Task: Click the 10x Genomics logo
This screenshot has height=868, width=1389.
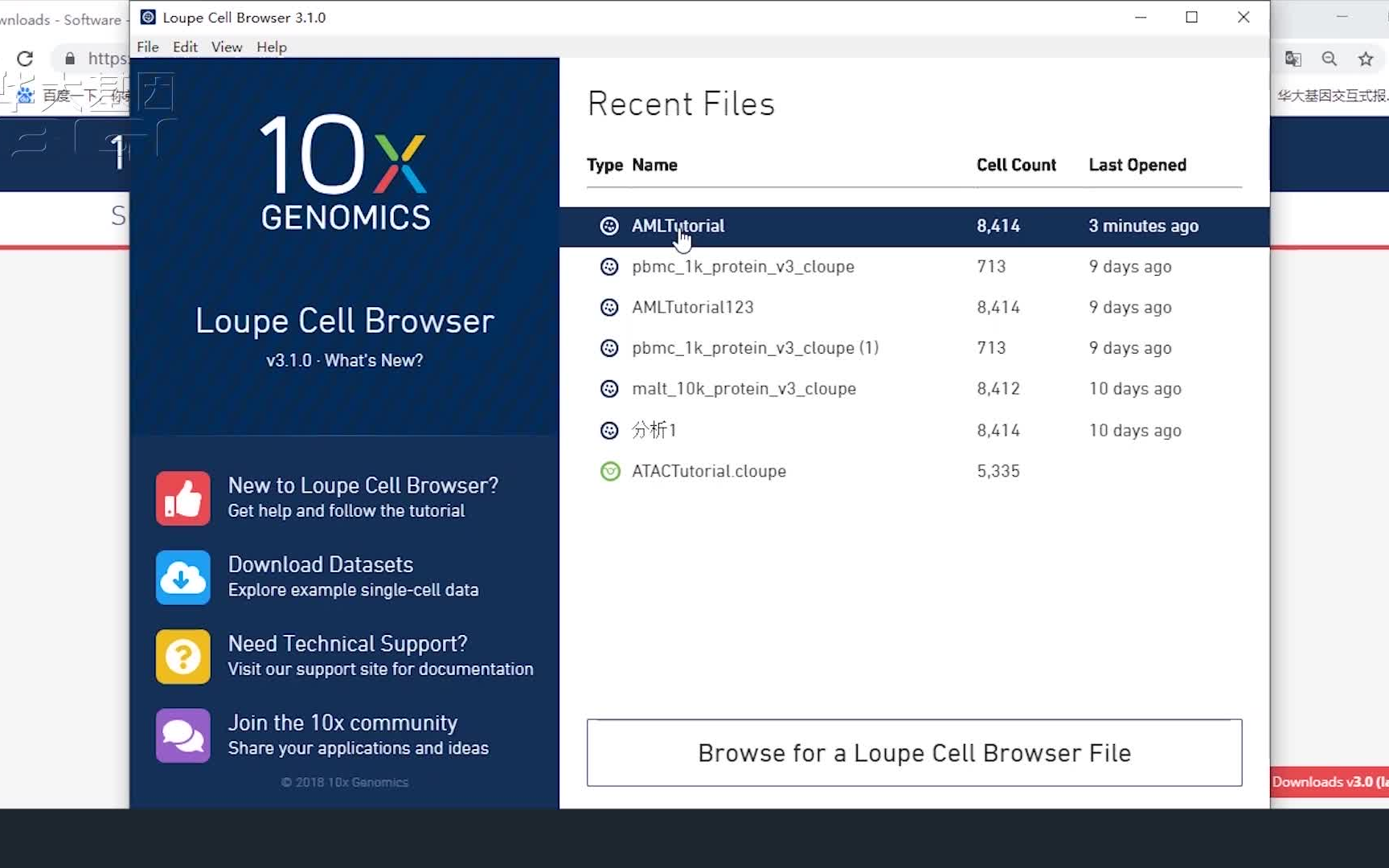Action: (345, 172)
